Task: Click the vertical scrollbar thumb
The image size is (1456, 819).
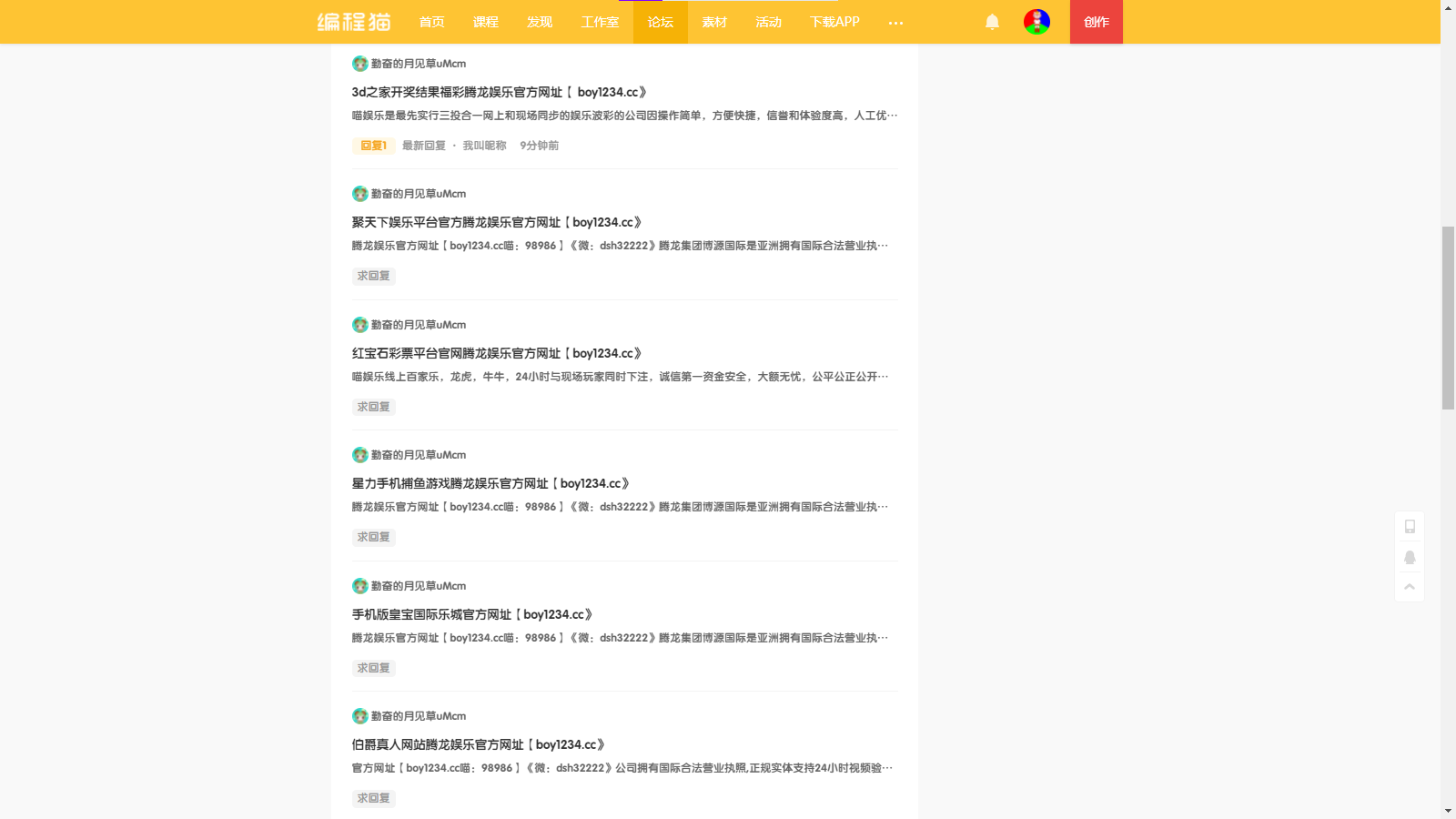Action: (x=1448, y=318)
